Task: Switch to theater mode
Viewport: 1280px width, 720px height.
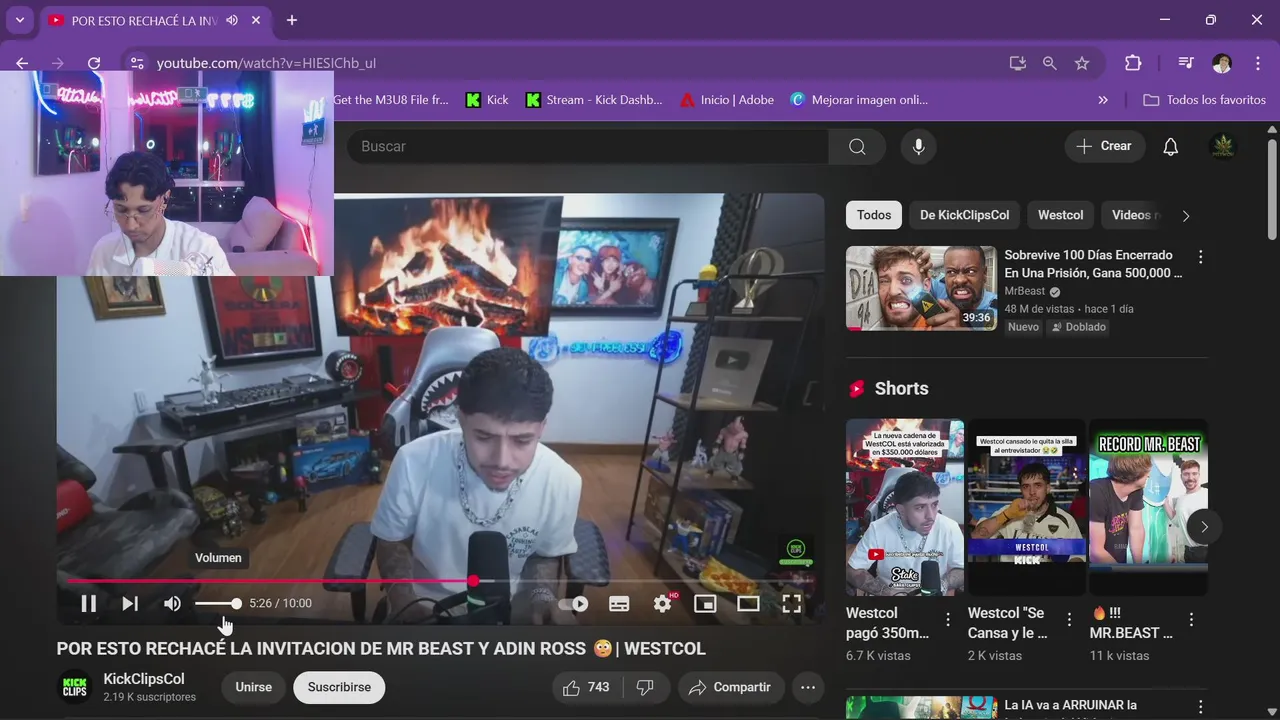Action: tap(748, 603)
